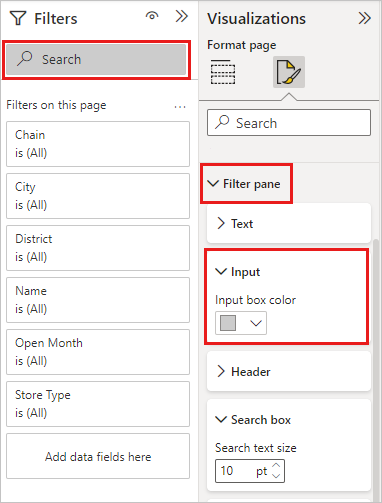Viewport: 382px width, 503px height.
Task: Click the Filters on this page label
Action: pyautogui.click(x=56, y=105)
